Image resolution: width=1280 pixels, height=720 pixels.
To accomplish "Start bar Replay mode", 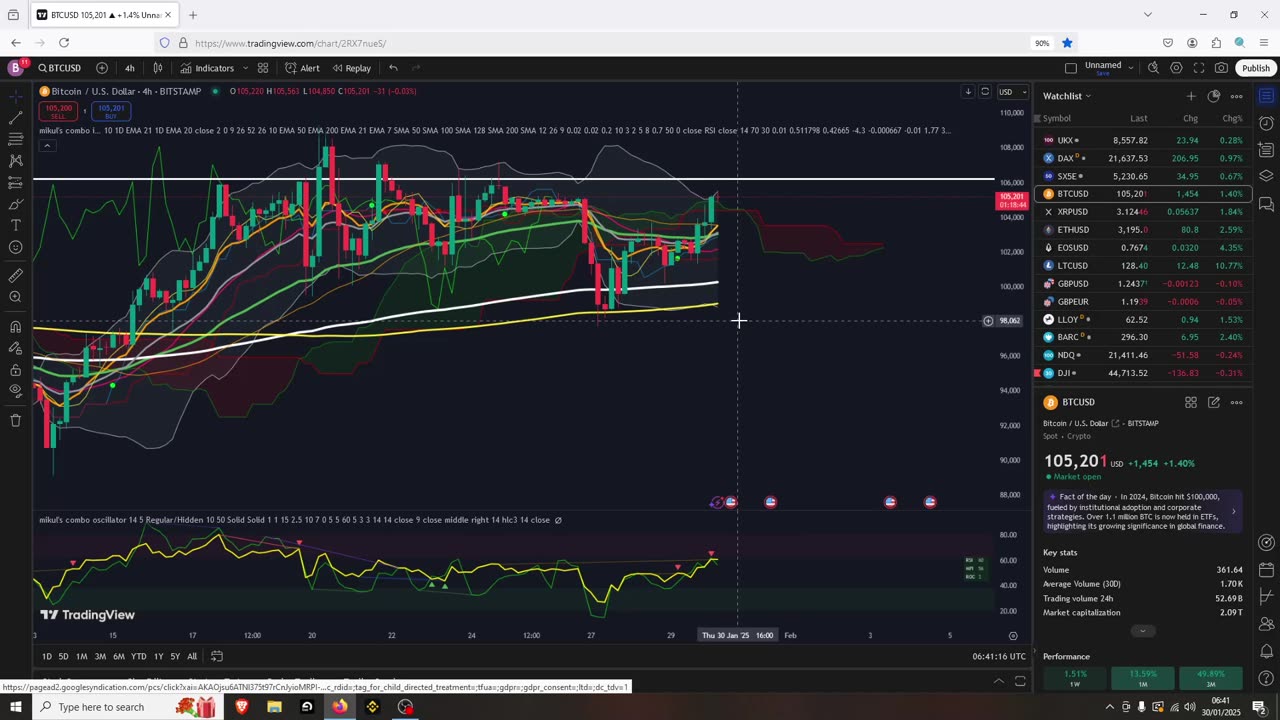I will pyautogui.click(x=352, y=68).
